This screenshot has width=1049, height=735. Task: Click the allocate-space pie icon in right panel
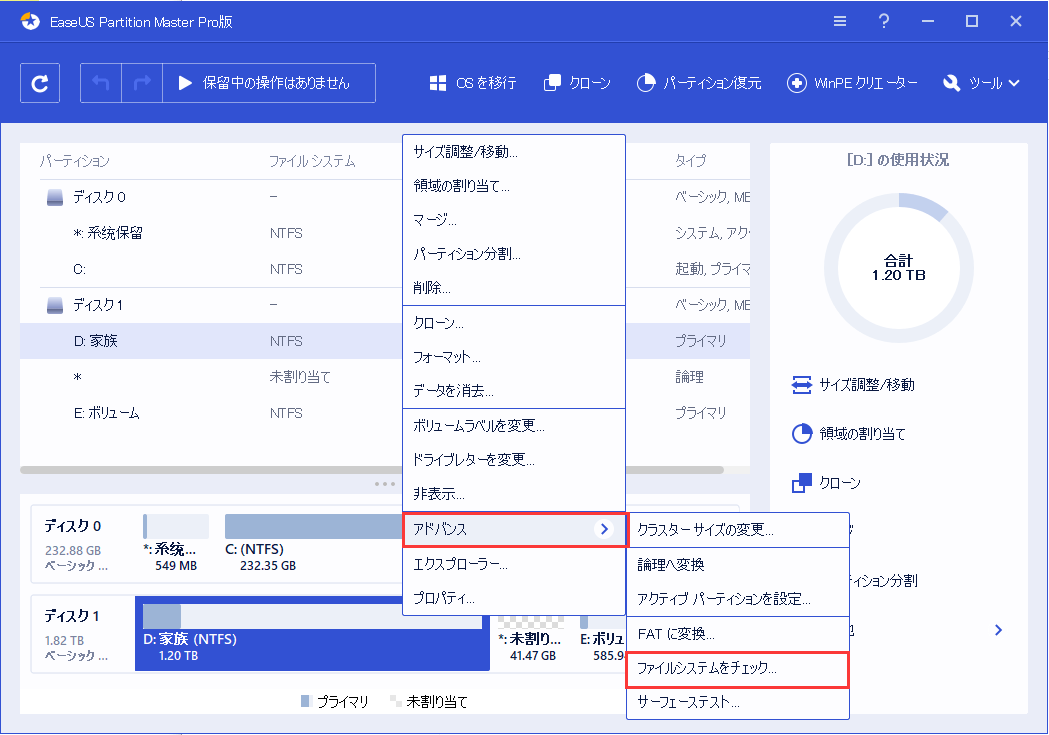[x=801, y=434]
